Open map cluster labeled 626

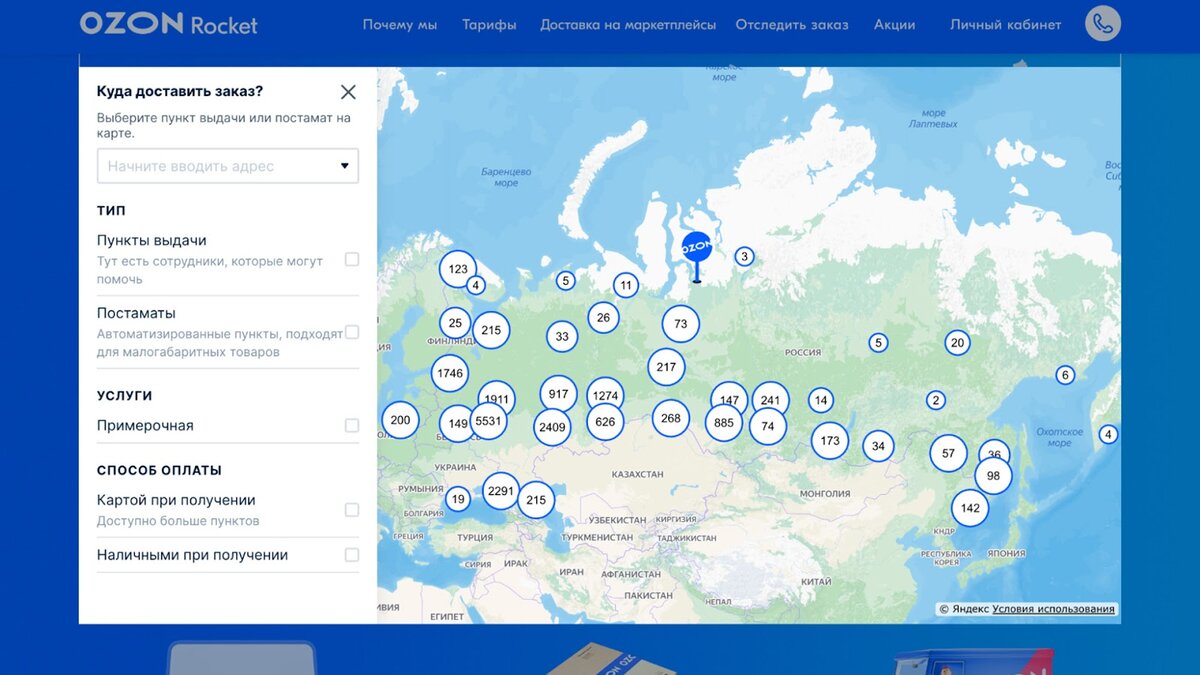click(x=605, y=422)
